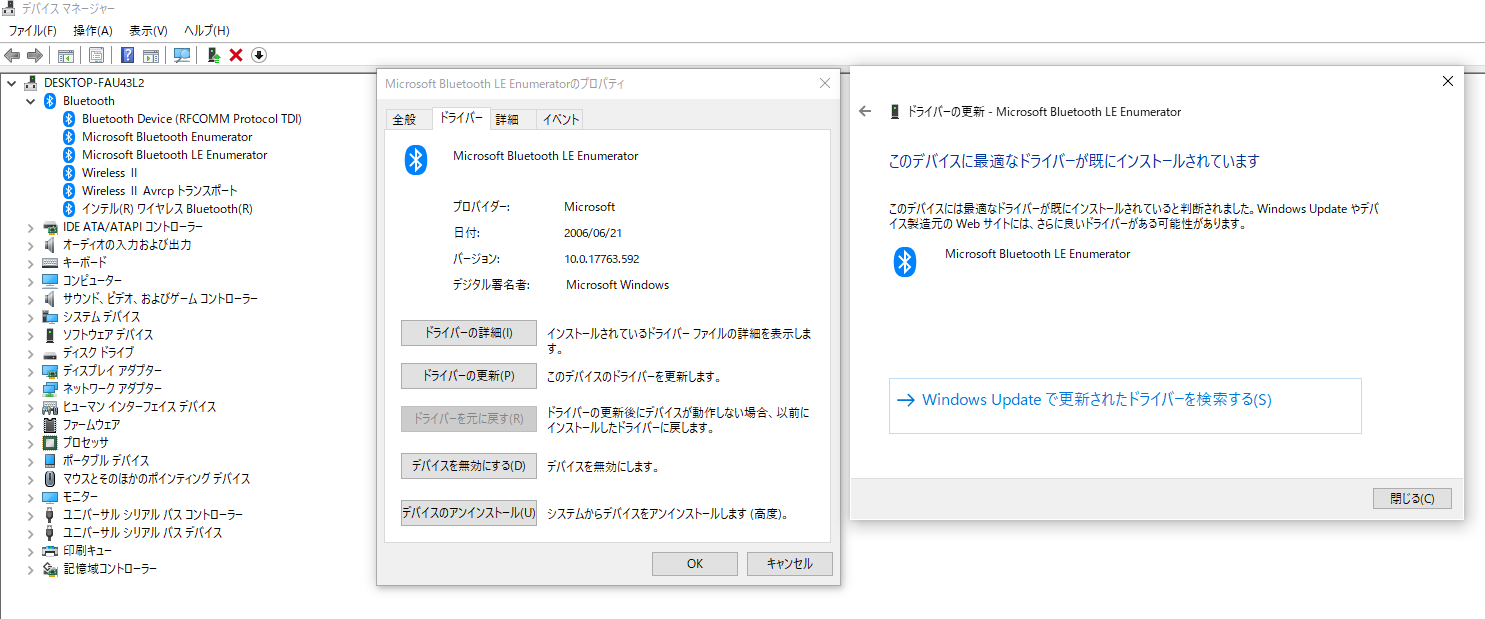Click the ディスプレイ アダプター category icon
Screen dimensions: 1485x619
point(50,371)
